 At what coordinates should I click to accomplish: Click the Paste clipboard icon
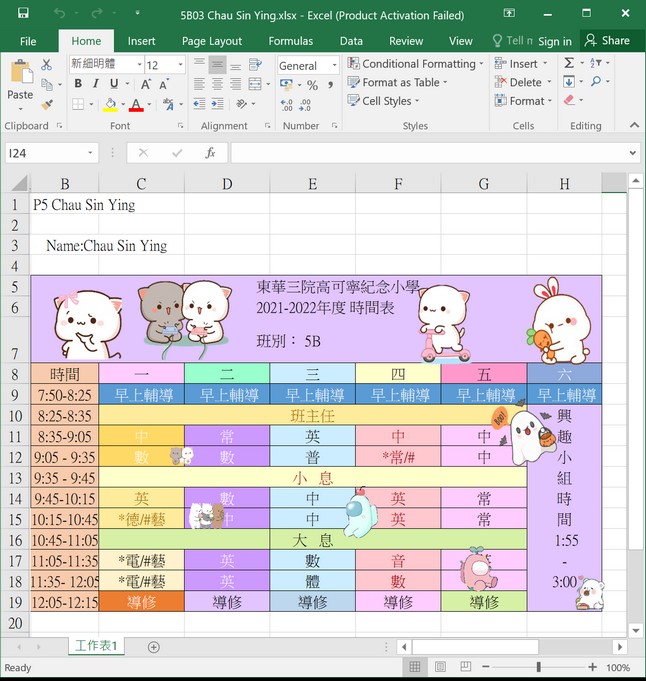(x=21, y=72)
